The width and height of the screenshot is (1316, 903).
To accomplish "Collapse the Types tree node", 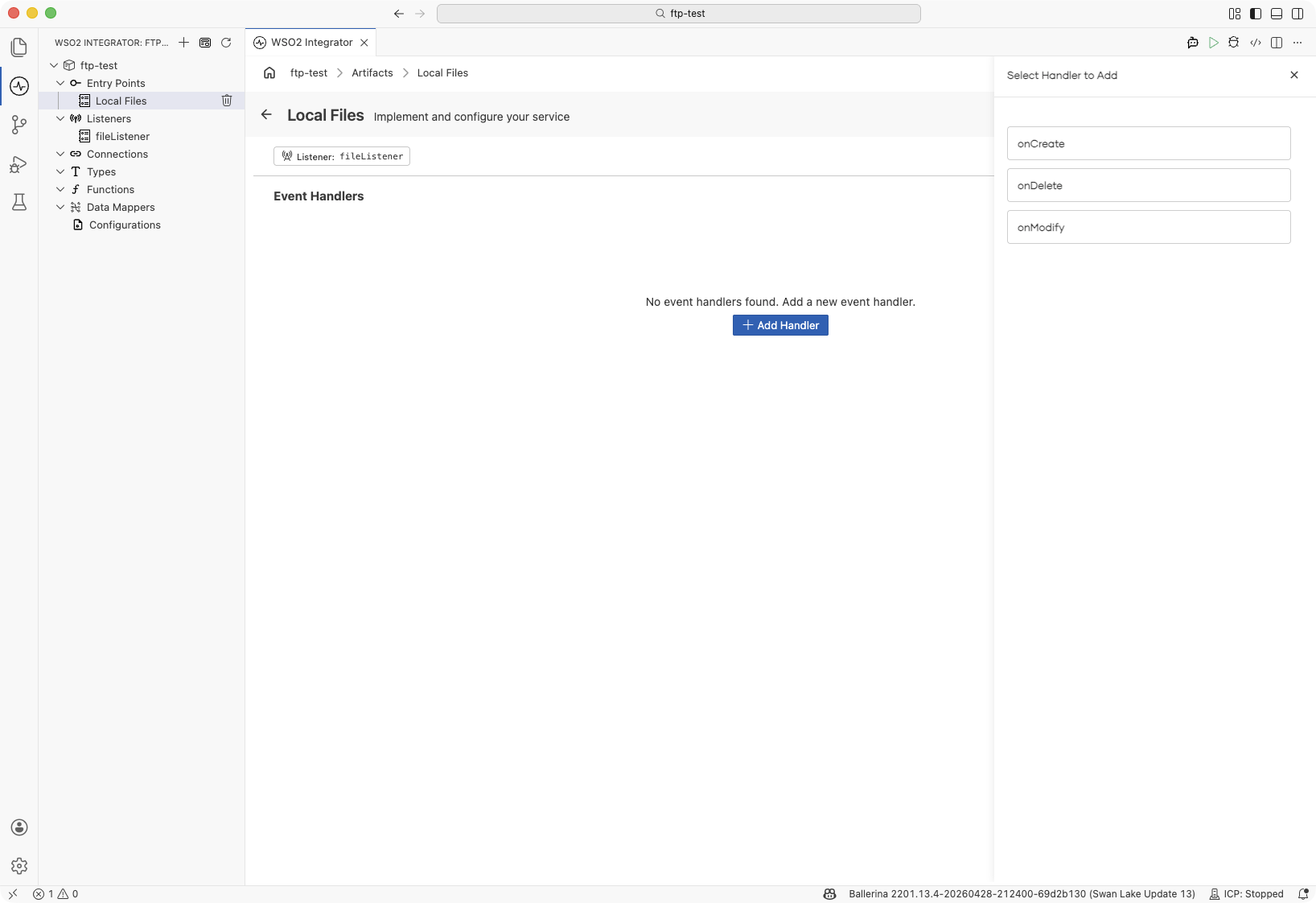I will [60, 171].
